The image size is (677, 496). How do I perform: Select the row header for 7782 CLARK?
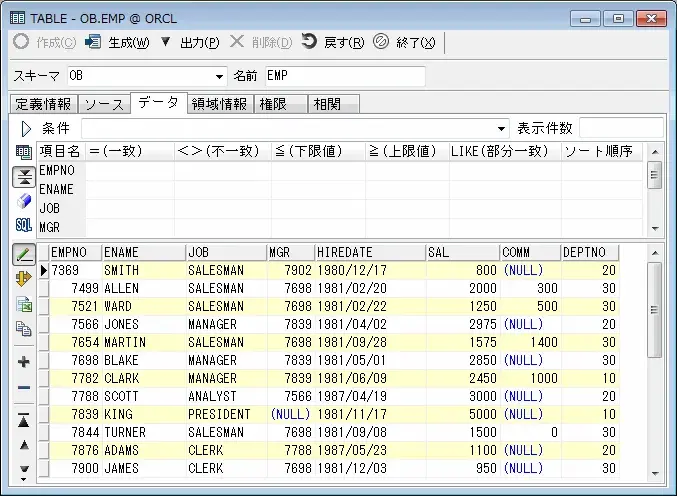coord(44,378)
